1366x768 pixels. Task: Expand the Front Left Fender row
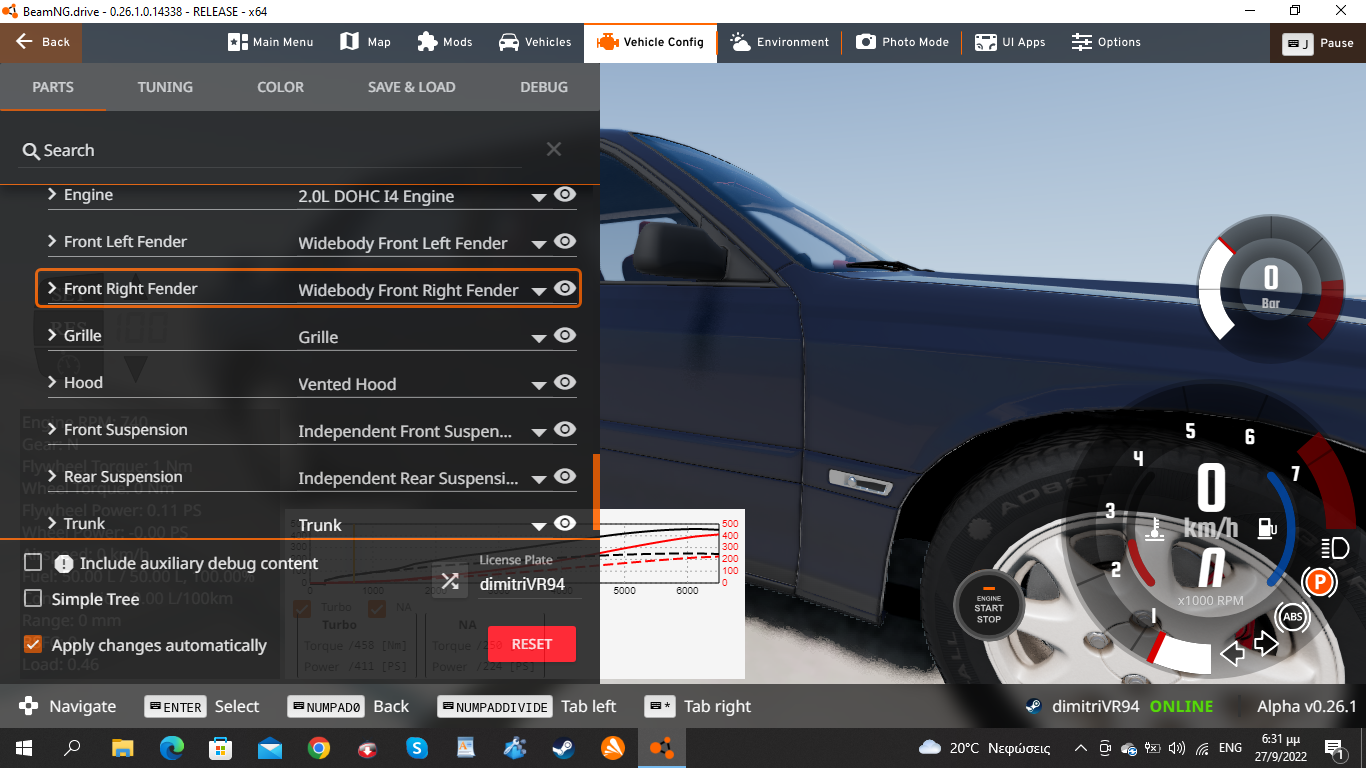point(52,241)
